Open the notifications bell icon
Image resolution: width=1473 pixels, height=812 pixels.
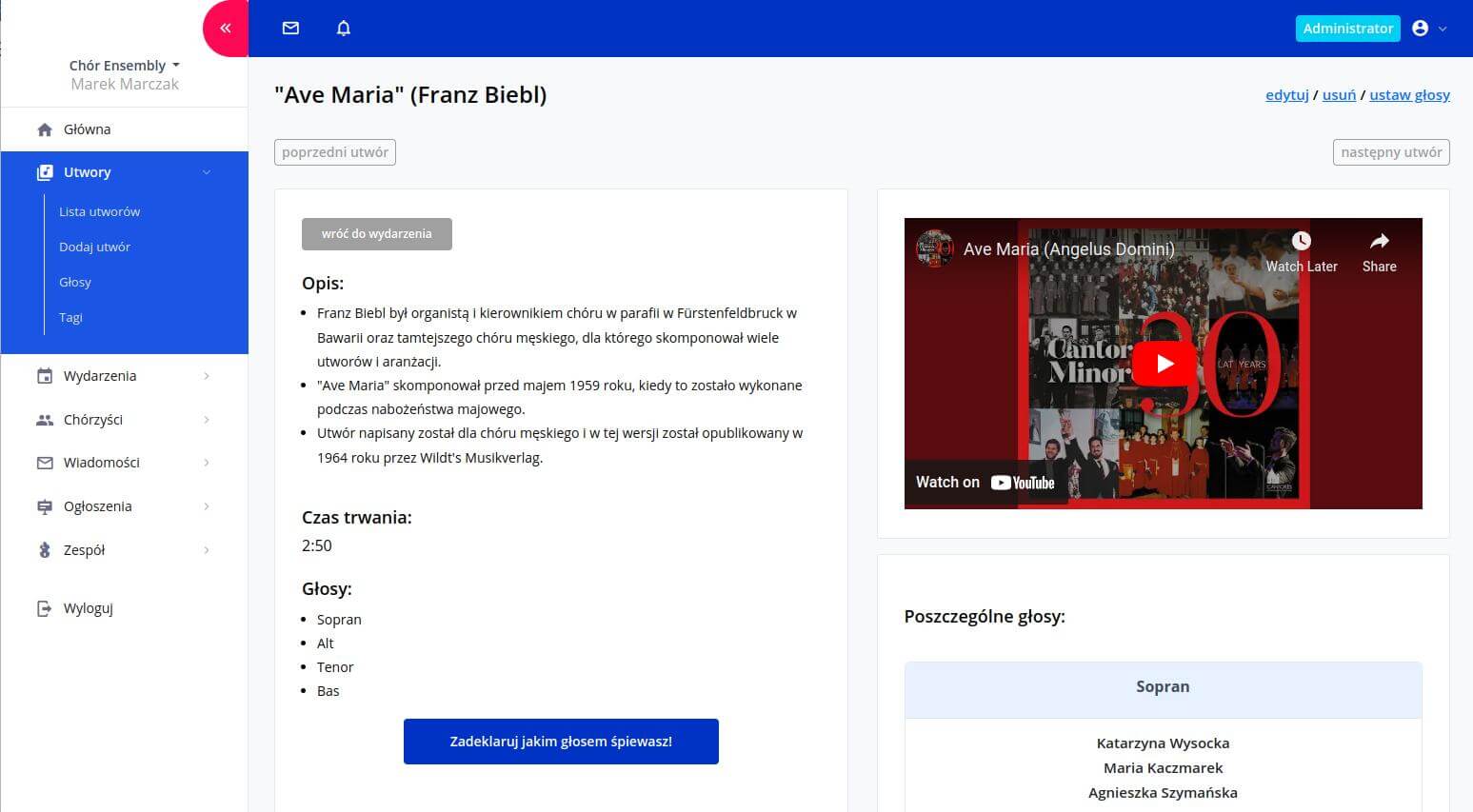344,29
